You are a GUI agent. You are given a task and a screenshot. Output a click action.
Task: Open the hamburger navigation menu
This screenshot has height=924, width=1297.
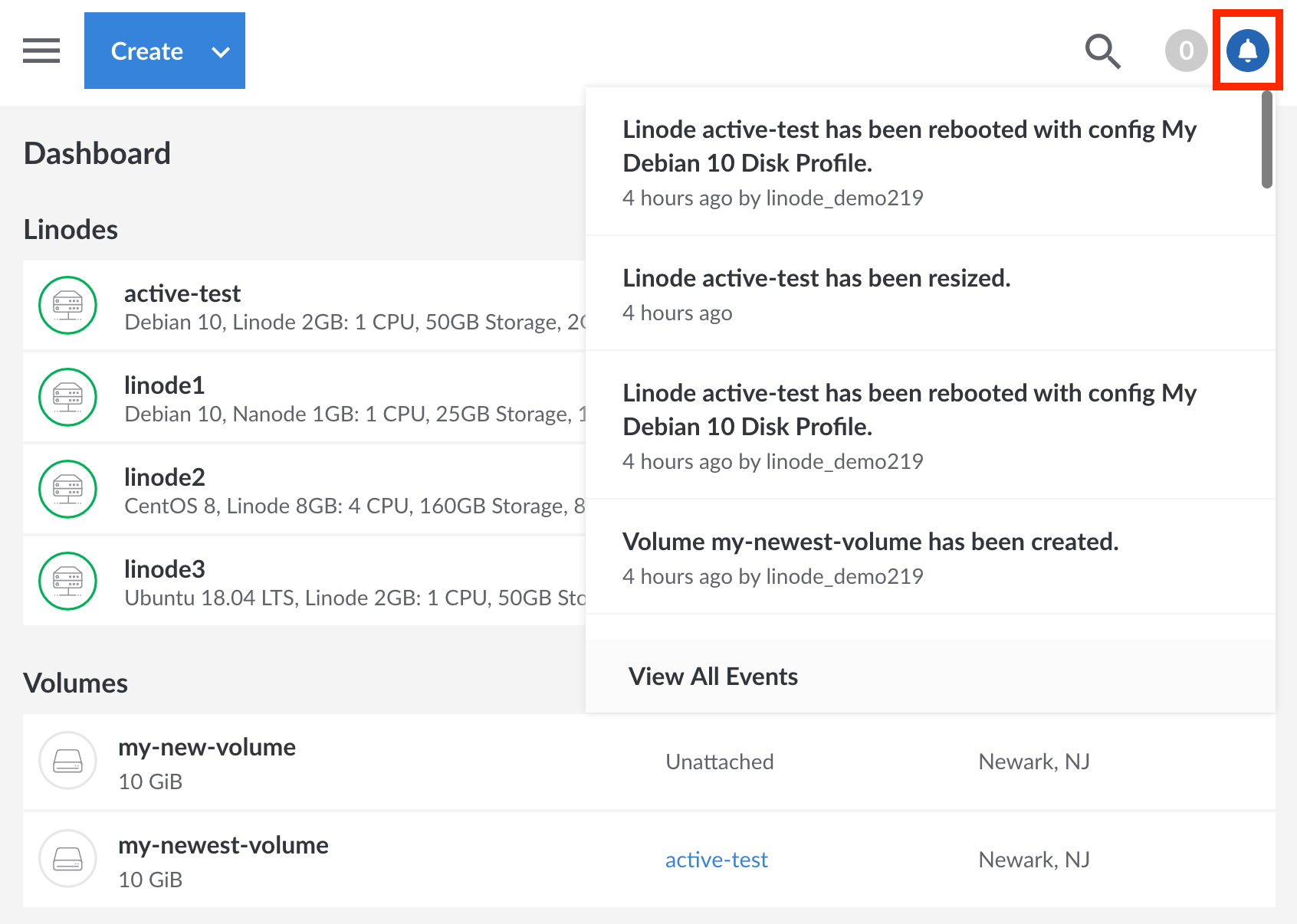point(41,51)
